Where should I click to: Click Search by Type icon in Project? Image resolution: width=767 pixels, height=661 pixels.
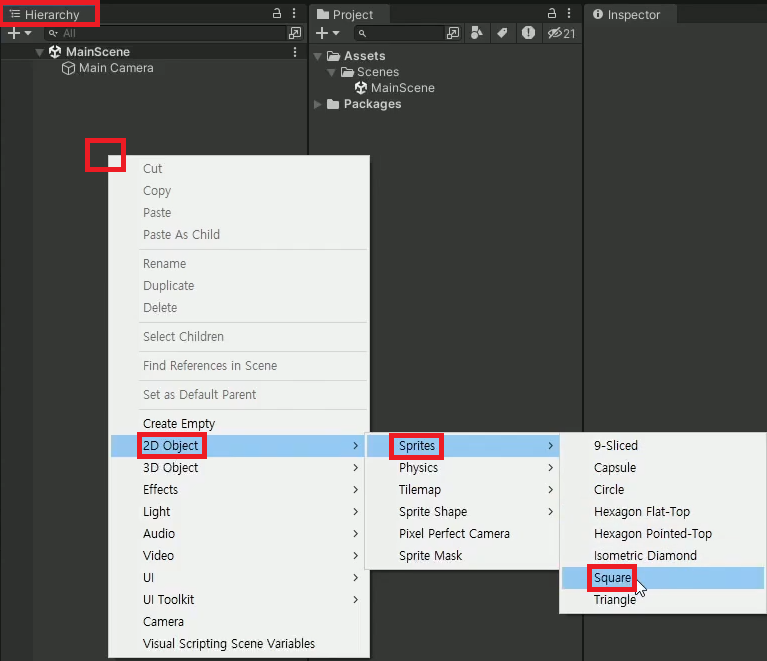coord(476,33)
